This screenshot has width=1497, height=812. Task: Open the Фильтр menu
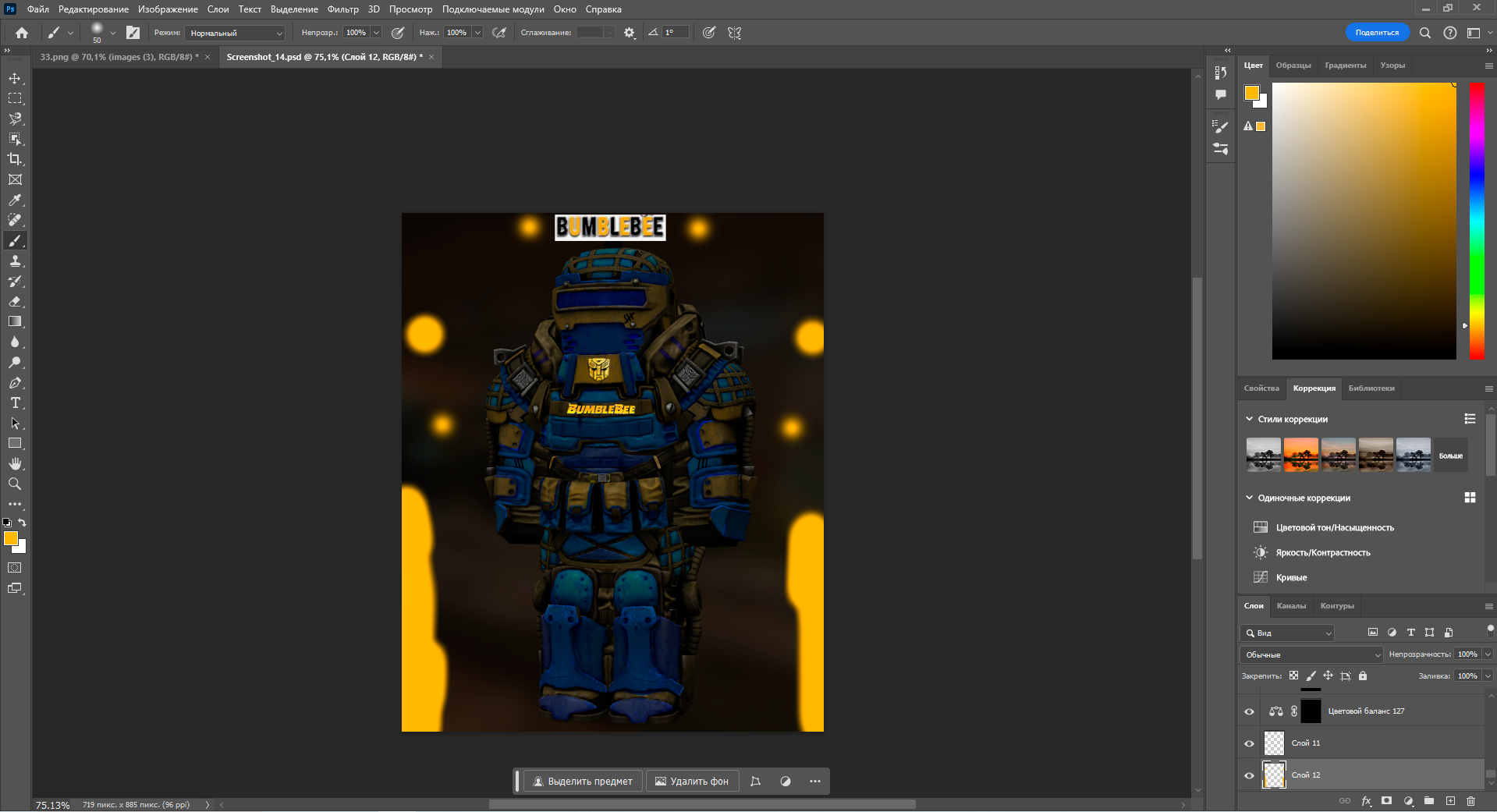[x=343, y=9]
